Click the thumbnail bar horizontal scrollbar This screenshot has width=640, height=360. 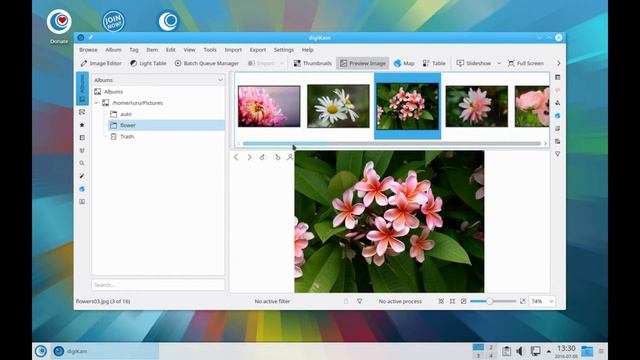click(x=392, y=144)
